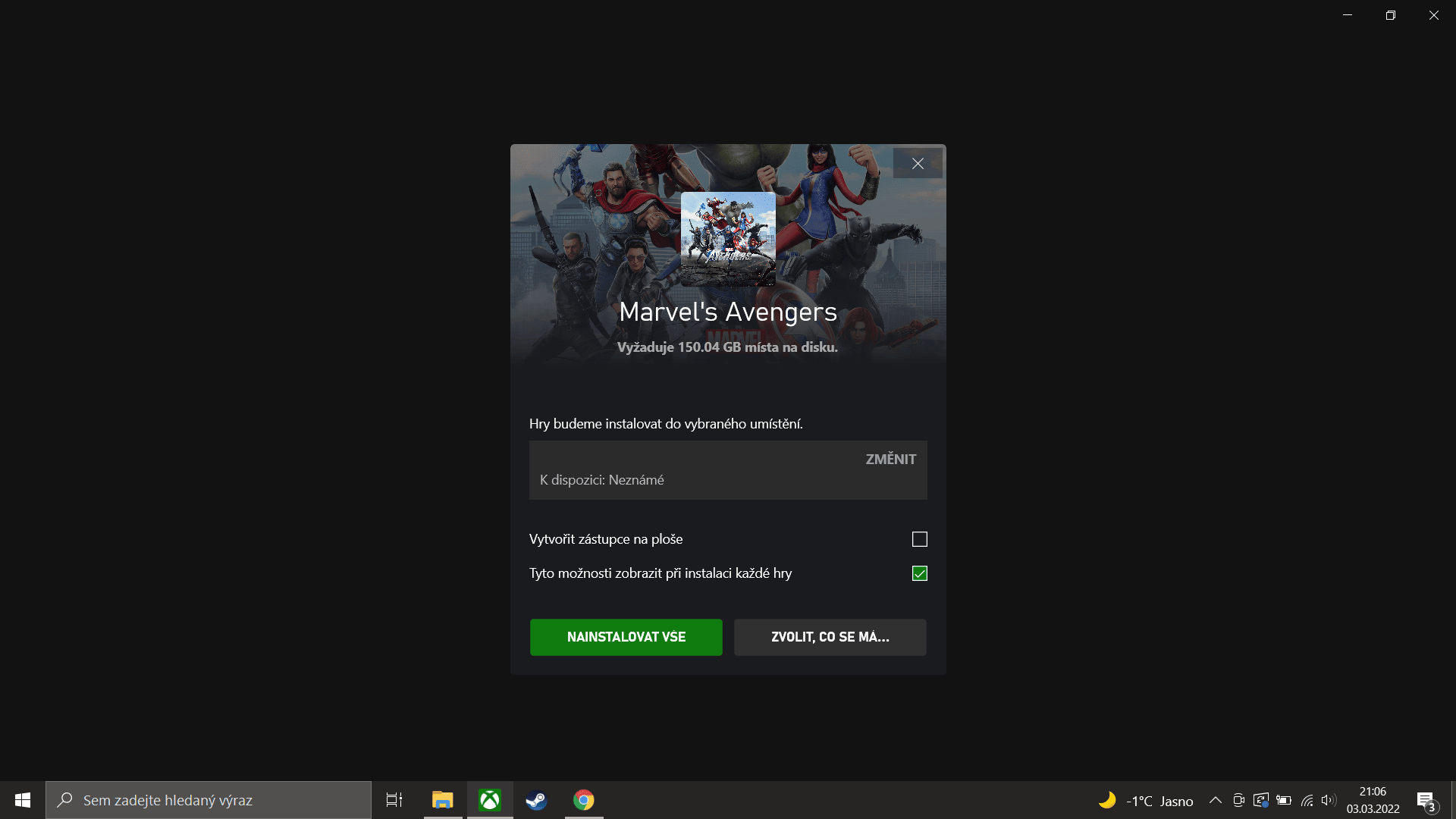Click the text Vyžaduje 150.04 GB místa na disku

coord(727,347)
